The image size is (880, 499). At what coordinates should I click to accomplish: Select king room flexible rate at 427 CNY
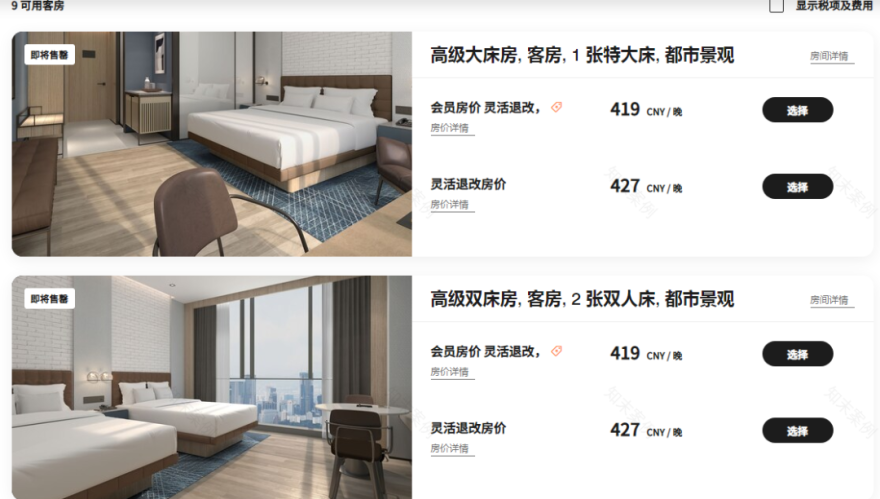click(x=797, y=186)
